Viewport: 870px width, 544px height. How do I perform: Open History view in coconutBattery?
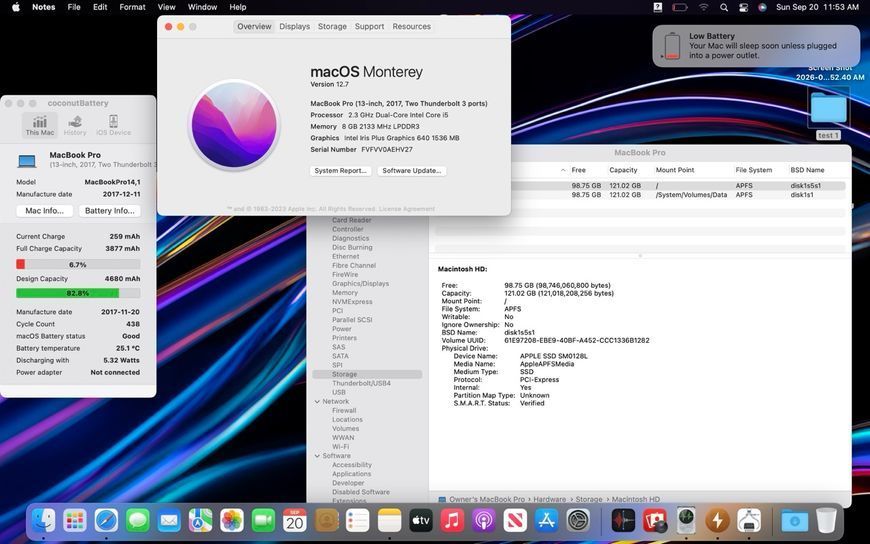(75, 125)
